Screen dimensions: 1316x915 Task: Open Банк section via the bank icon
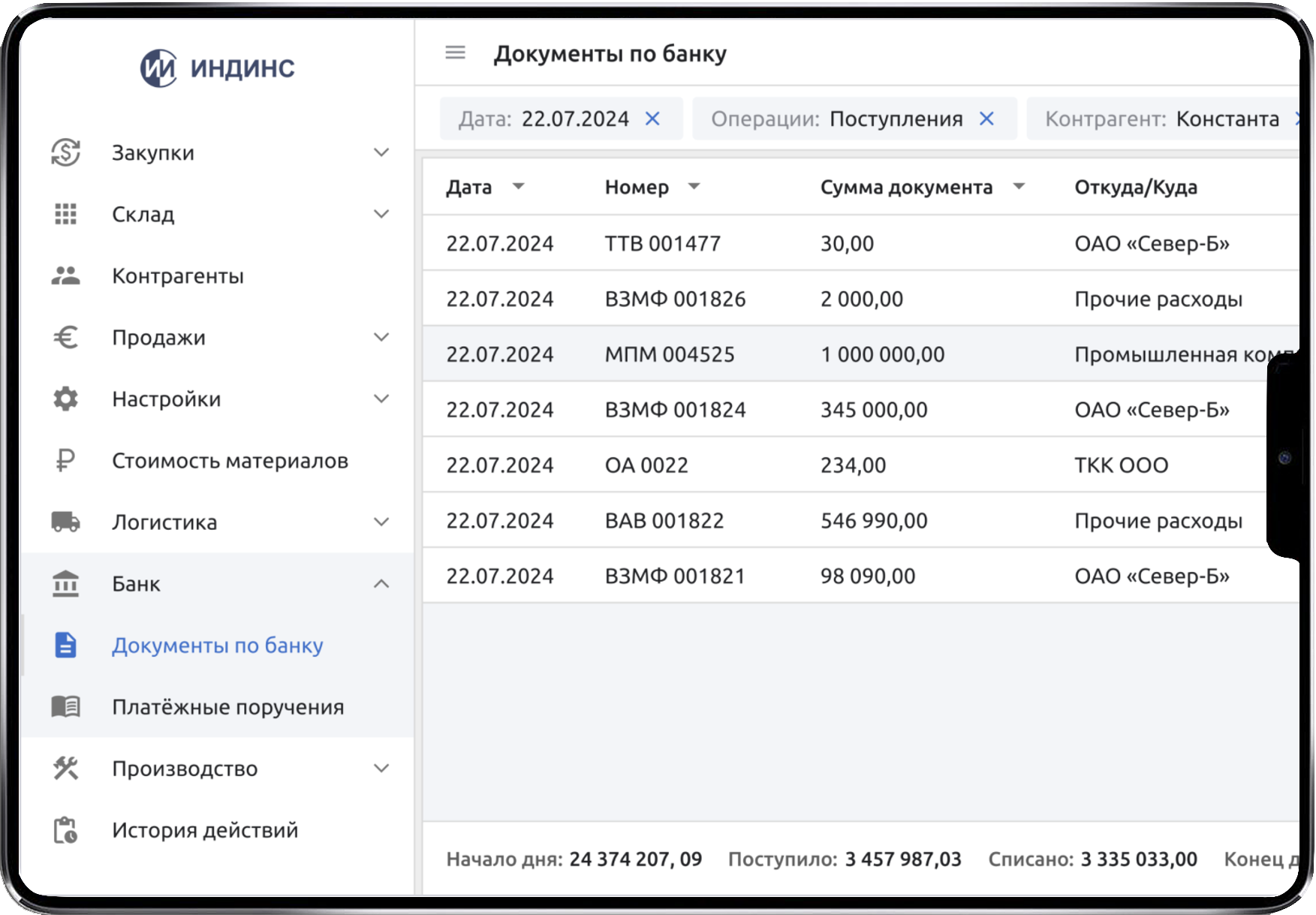click(65, 583)
